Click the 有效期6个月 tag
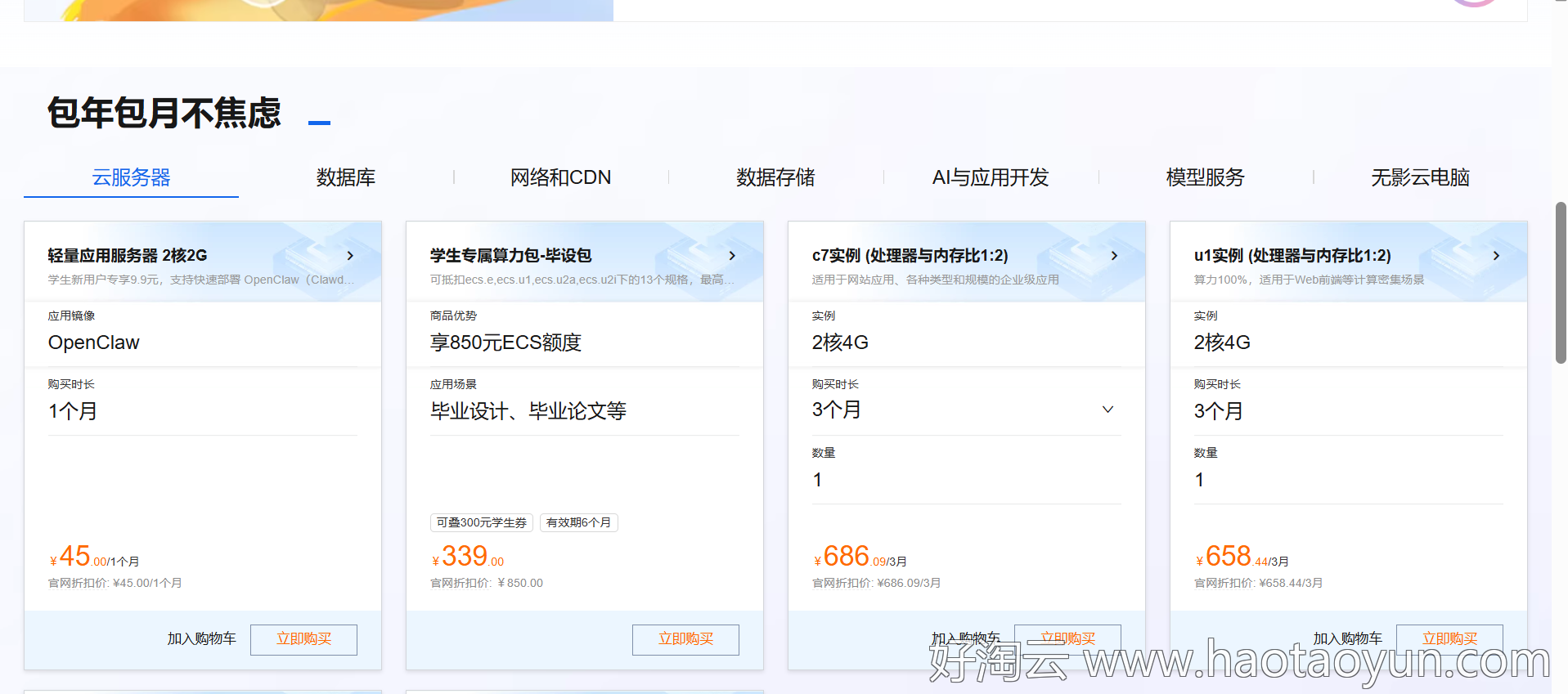Screen dimensions: 1568x694 tap(578, 522)
